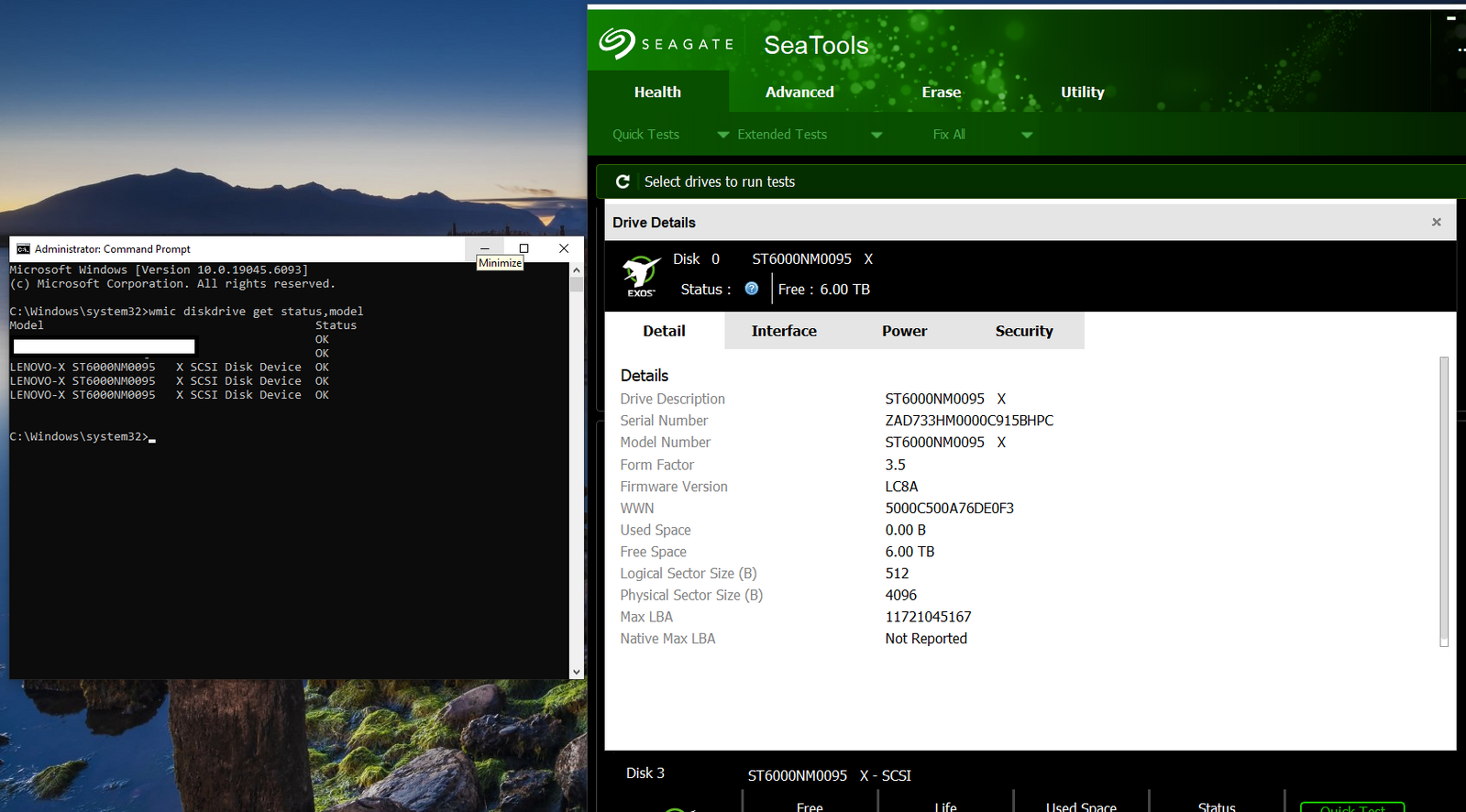The image size is (1466, 812).
Task: Click the Select drives to run tests text
Action: [720, 181]
